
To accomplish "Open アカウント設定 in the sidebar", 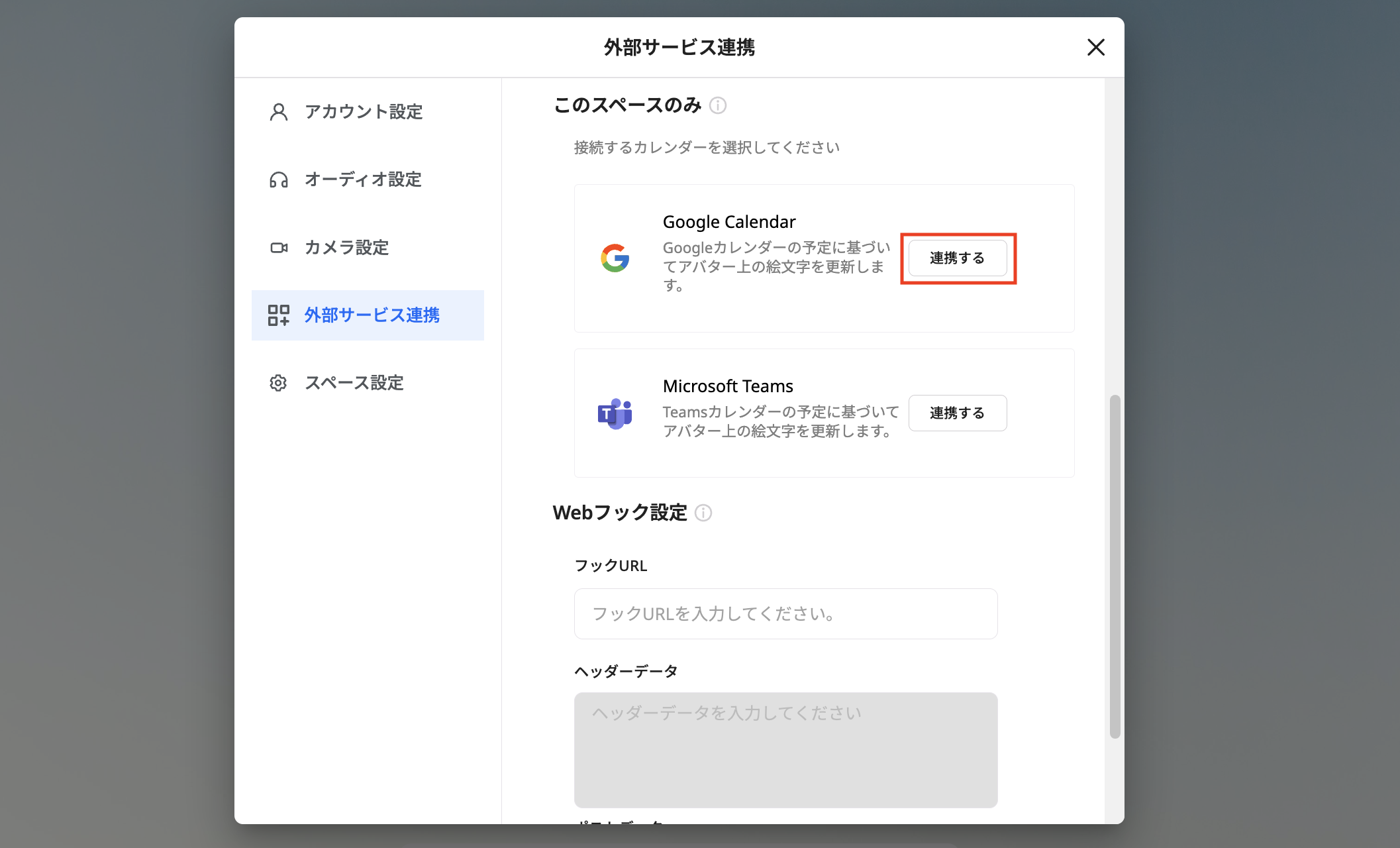I will click(368, 112).
